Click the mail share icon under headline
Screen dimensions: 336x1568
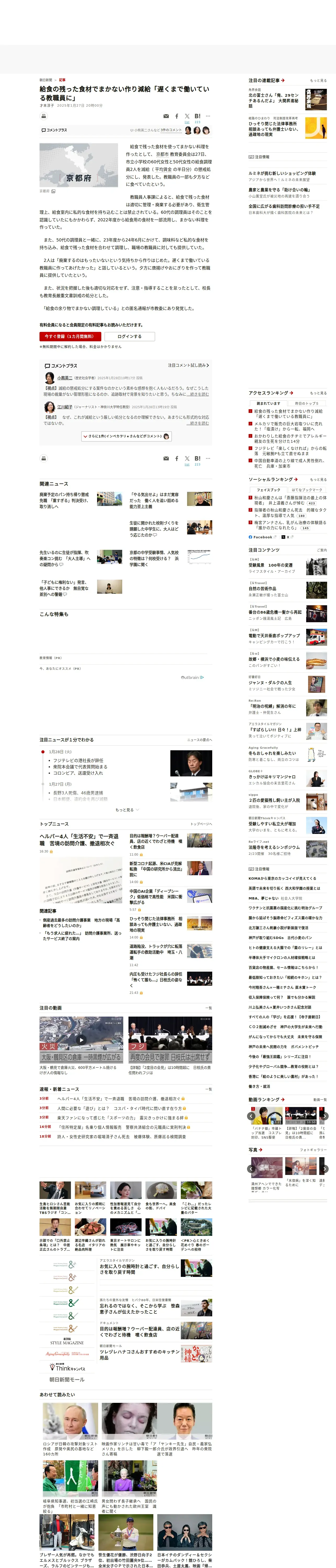[x=166, y=116]
